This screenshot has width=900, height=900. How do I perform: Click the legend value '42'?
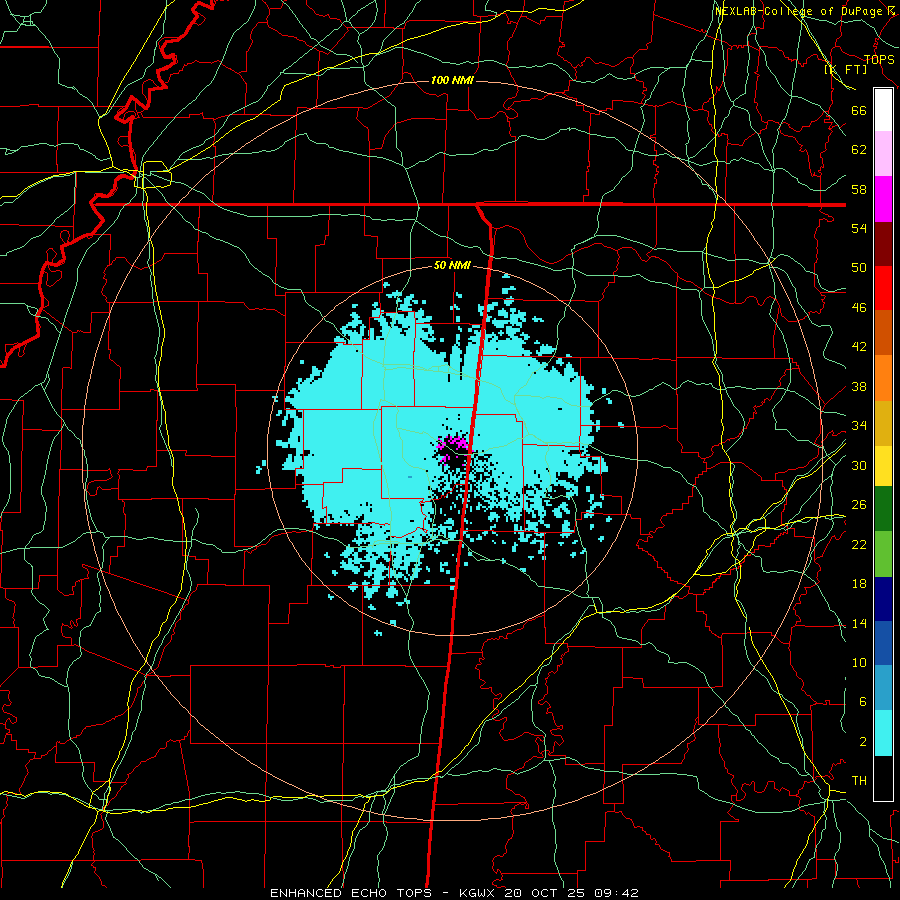click(x=859, y=347)
